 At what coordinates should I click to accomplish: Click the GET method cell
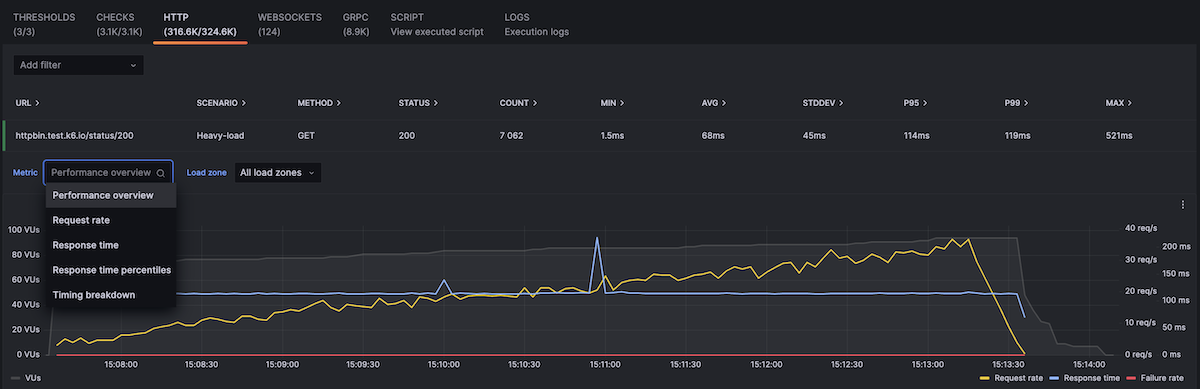307,135
